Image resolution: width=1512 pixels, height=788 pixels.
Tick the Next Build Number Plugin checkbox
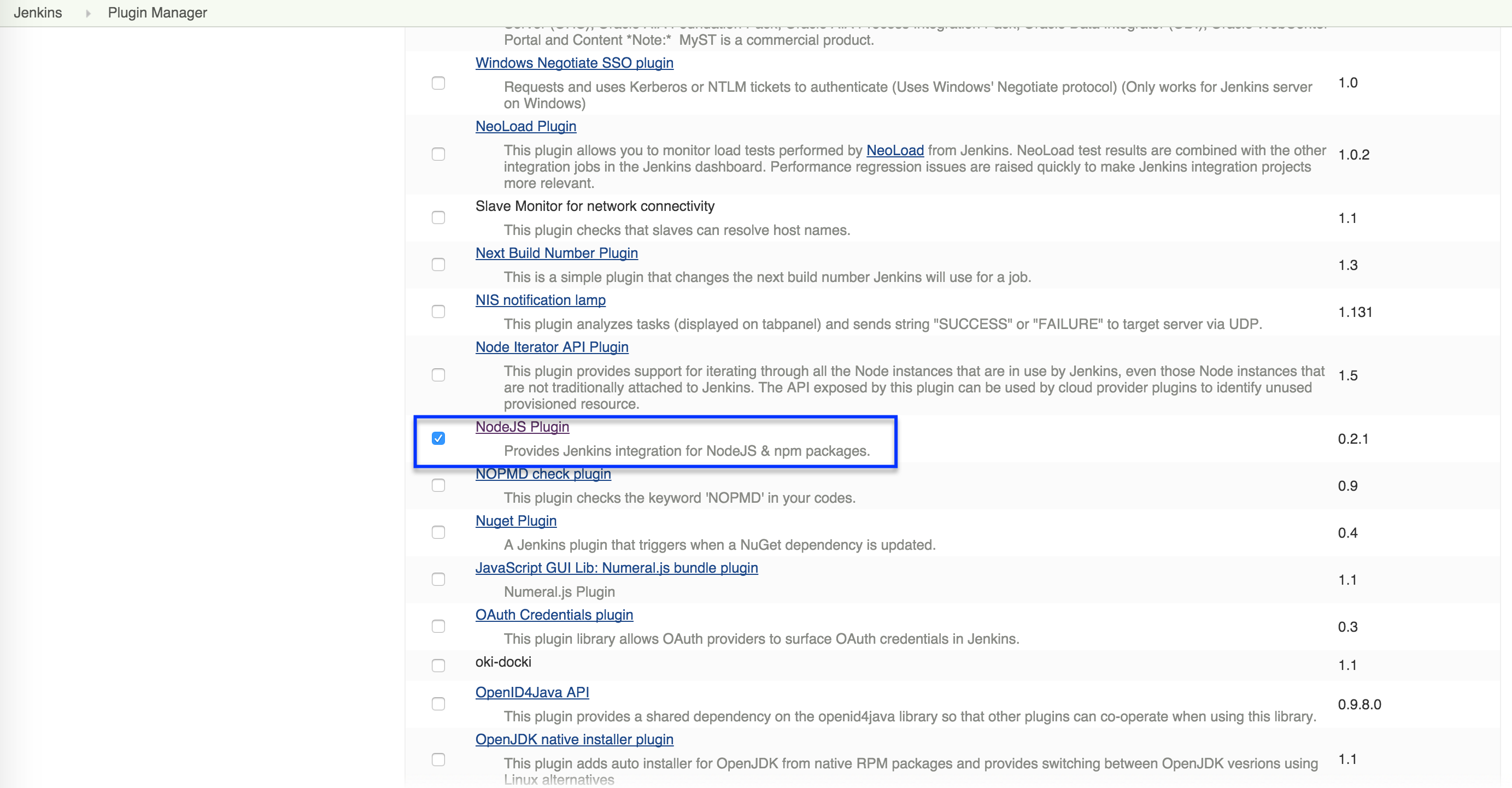pyautogui.click(x=438, y=264)
